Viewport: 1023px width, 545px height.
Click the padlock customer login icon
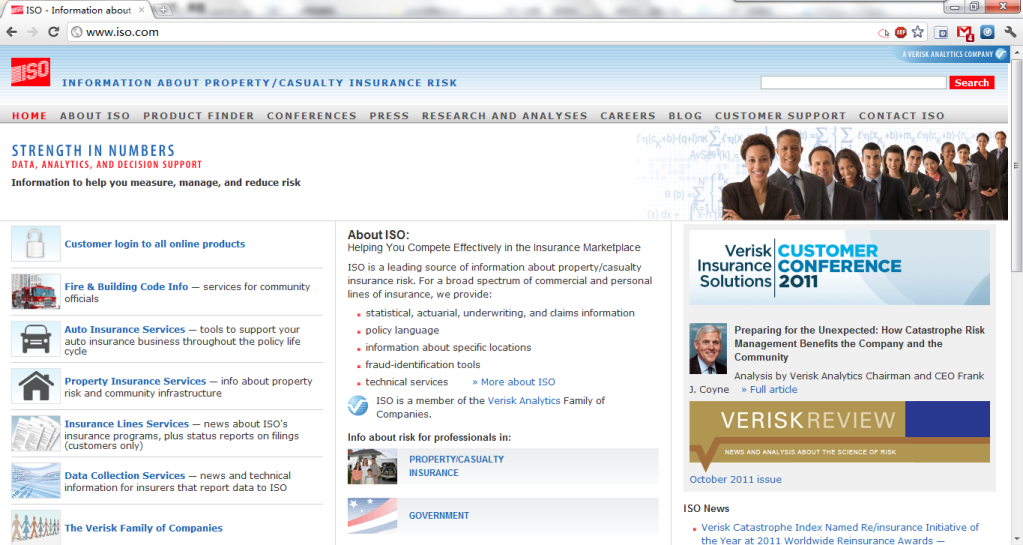click(36, 244)
